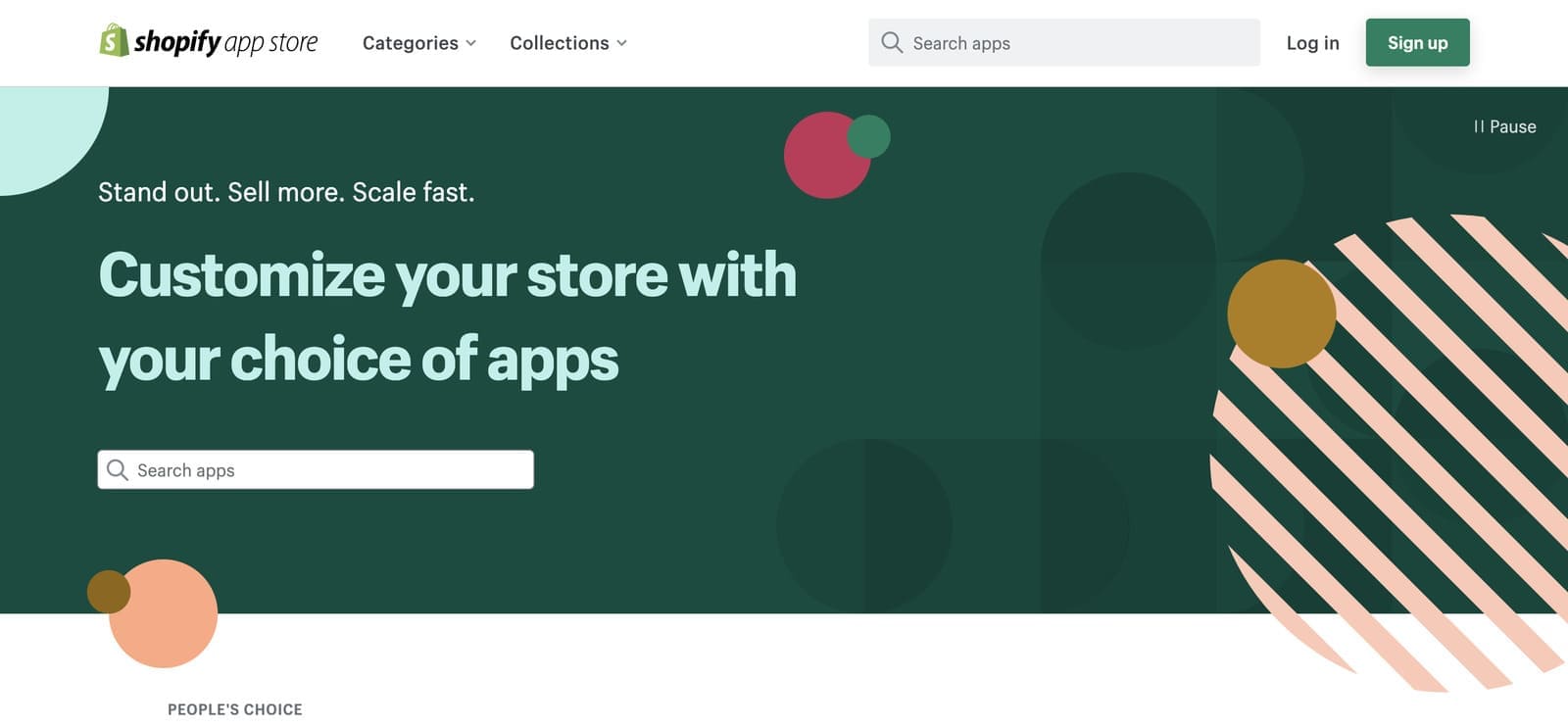Click the Collections chevron arrow

pos(621,43)
